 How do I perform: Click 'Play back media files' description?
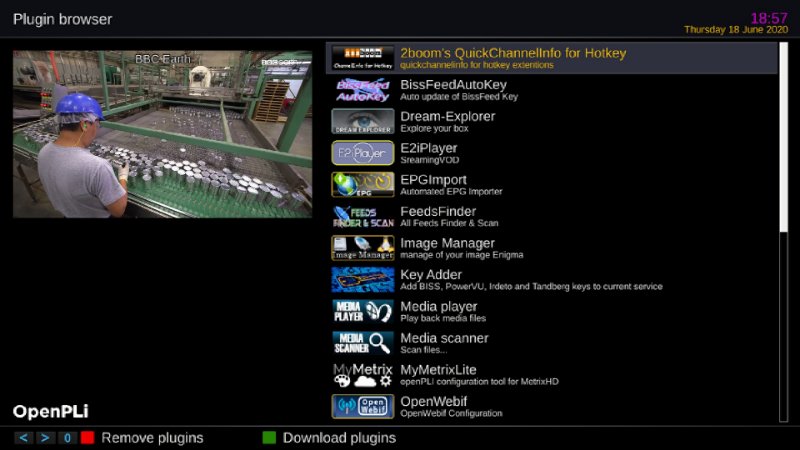(x=443, y=318)
